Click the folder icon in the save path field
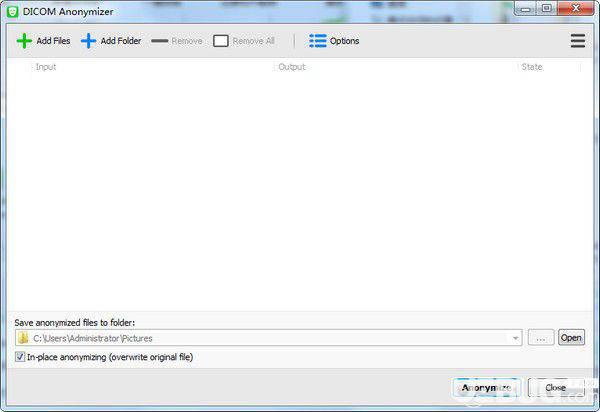The image size is (600, 412). [x=23, y=338]
